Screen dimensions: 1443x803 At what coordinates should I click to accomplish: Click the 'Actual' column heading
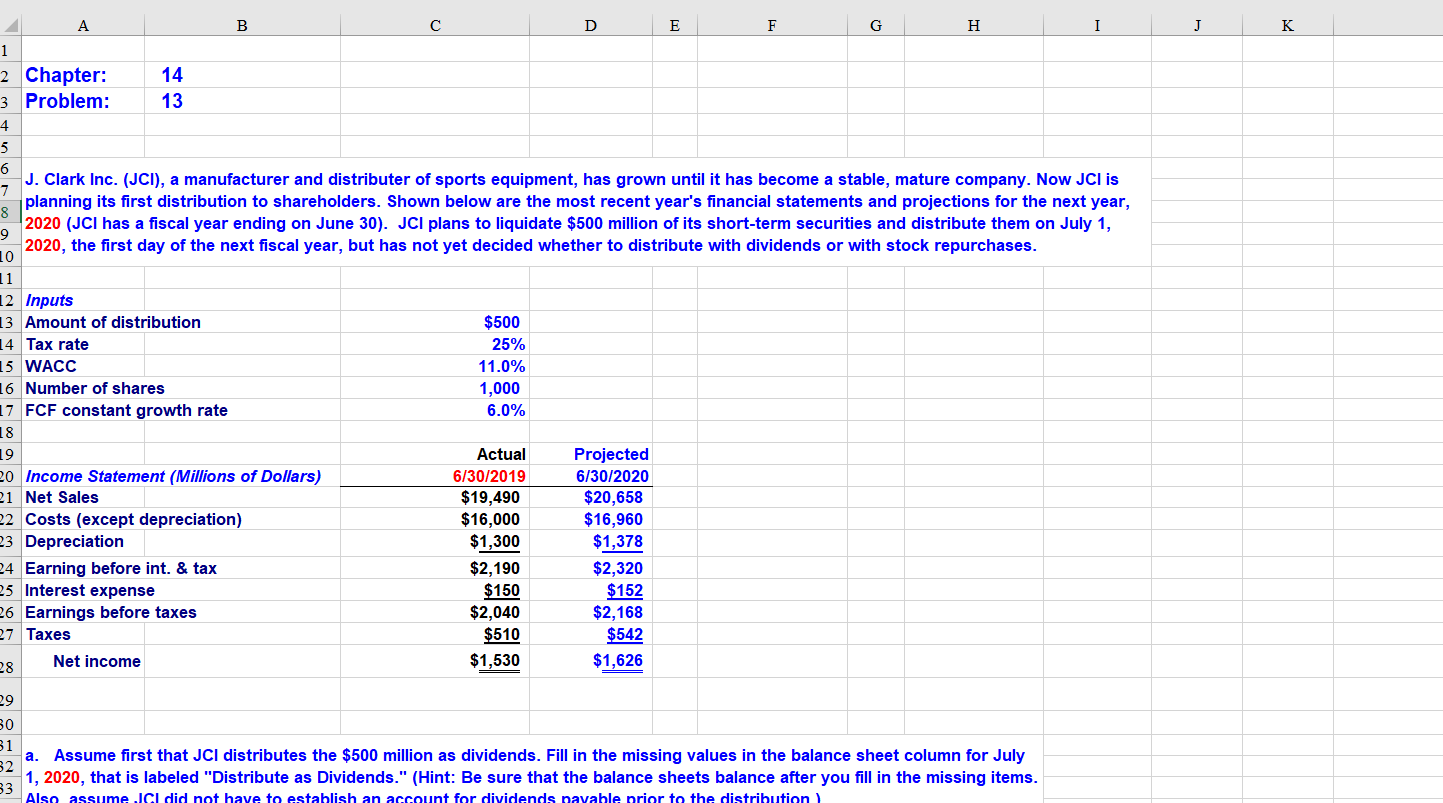pyautogui.click(x=501, y=454)
